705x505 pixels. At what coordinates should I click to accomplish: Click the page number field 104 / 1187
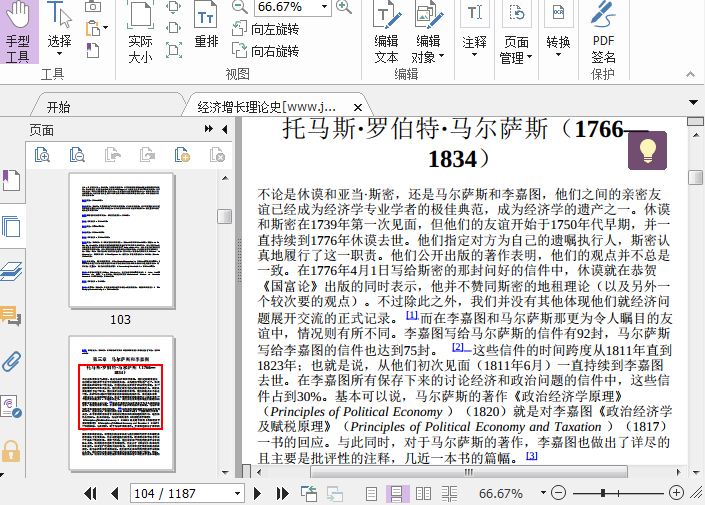(187, 493)
